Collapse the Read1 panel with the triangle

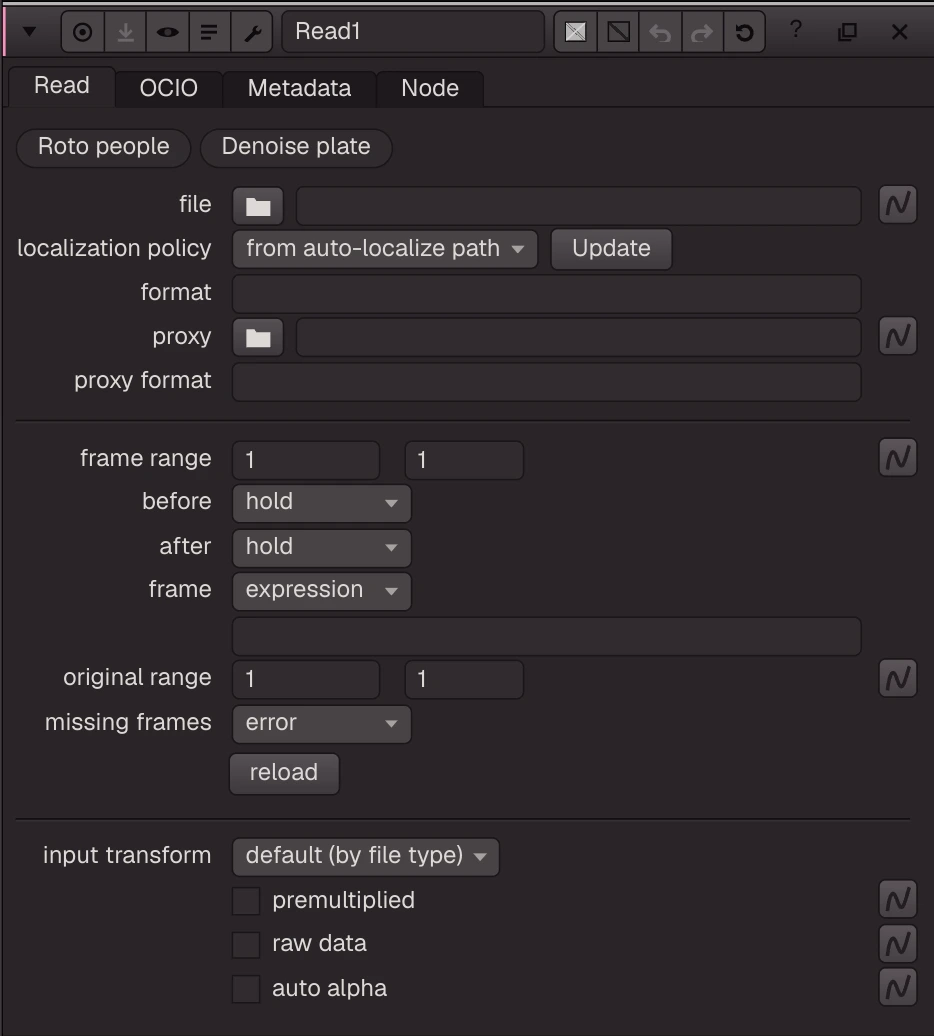[29, 31]
